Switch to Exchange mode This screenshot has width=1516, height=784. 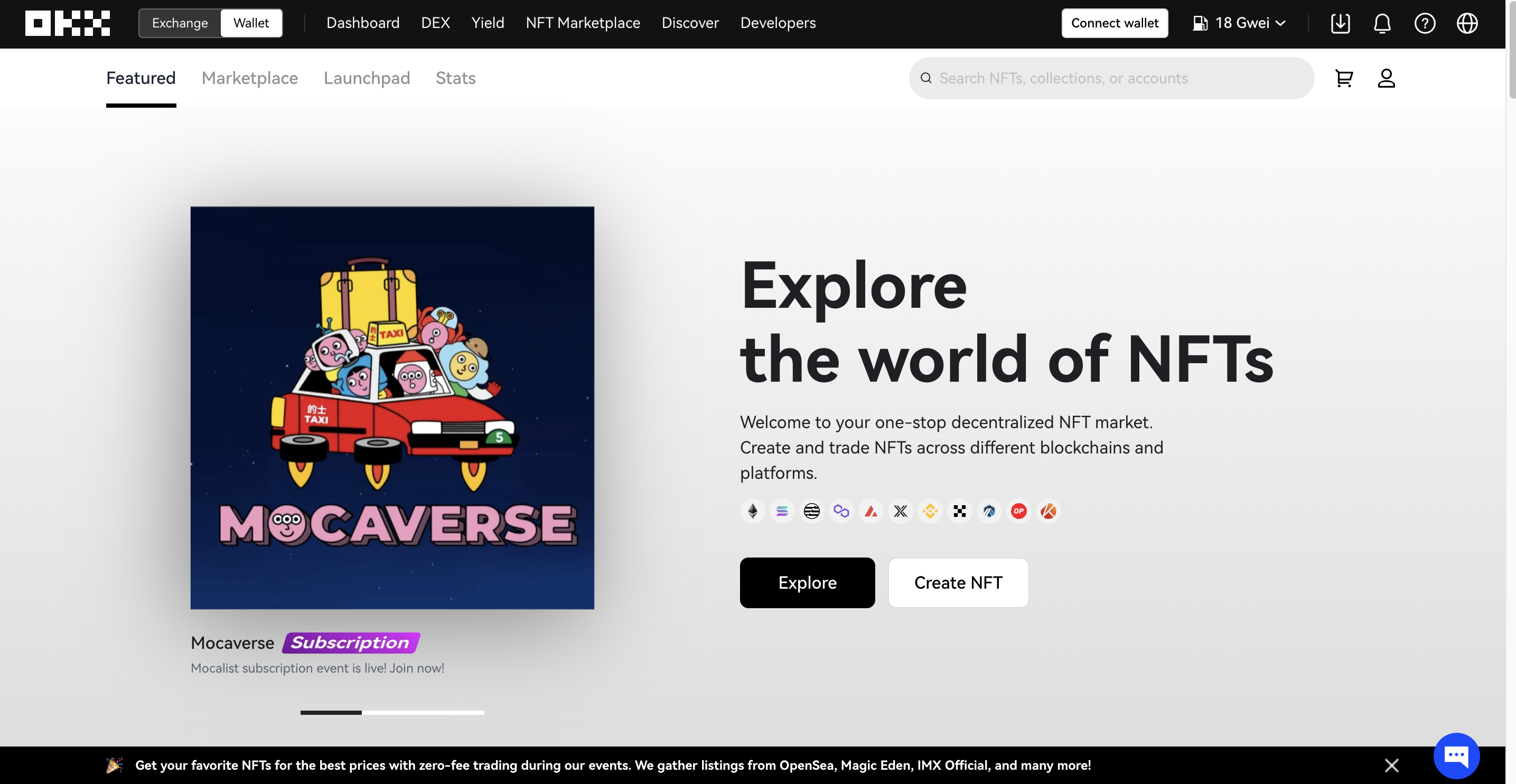(180, 24)
